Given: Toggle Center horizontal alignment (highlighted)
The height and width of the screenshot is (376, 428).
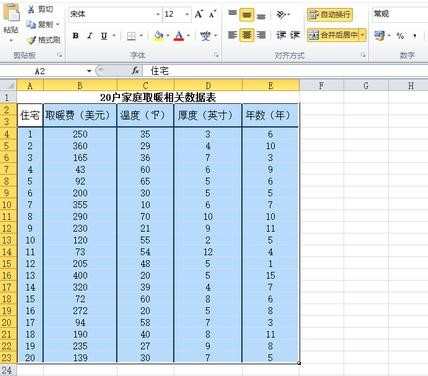Looking at the screenshot, I should 247,35.
